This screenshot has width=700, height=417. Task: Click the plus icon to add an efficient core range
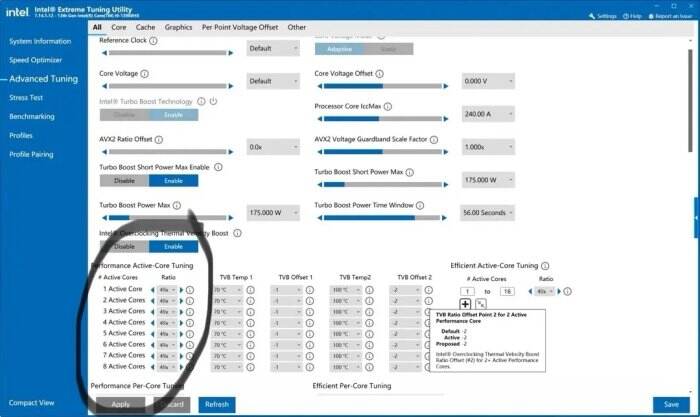pyautogui.click(x=465, y=304)
